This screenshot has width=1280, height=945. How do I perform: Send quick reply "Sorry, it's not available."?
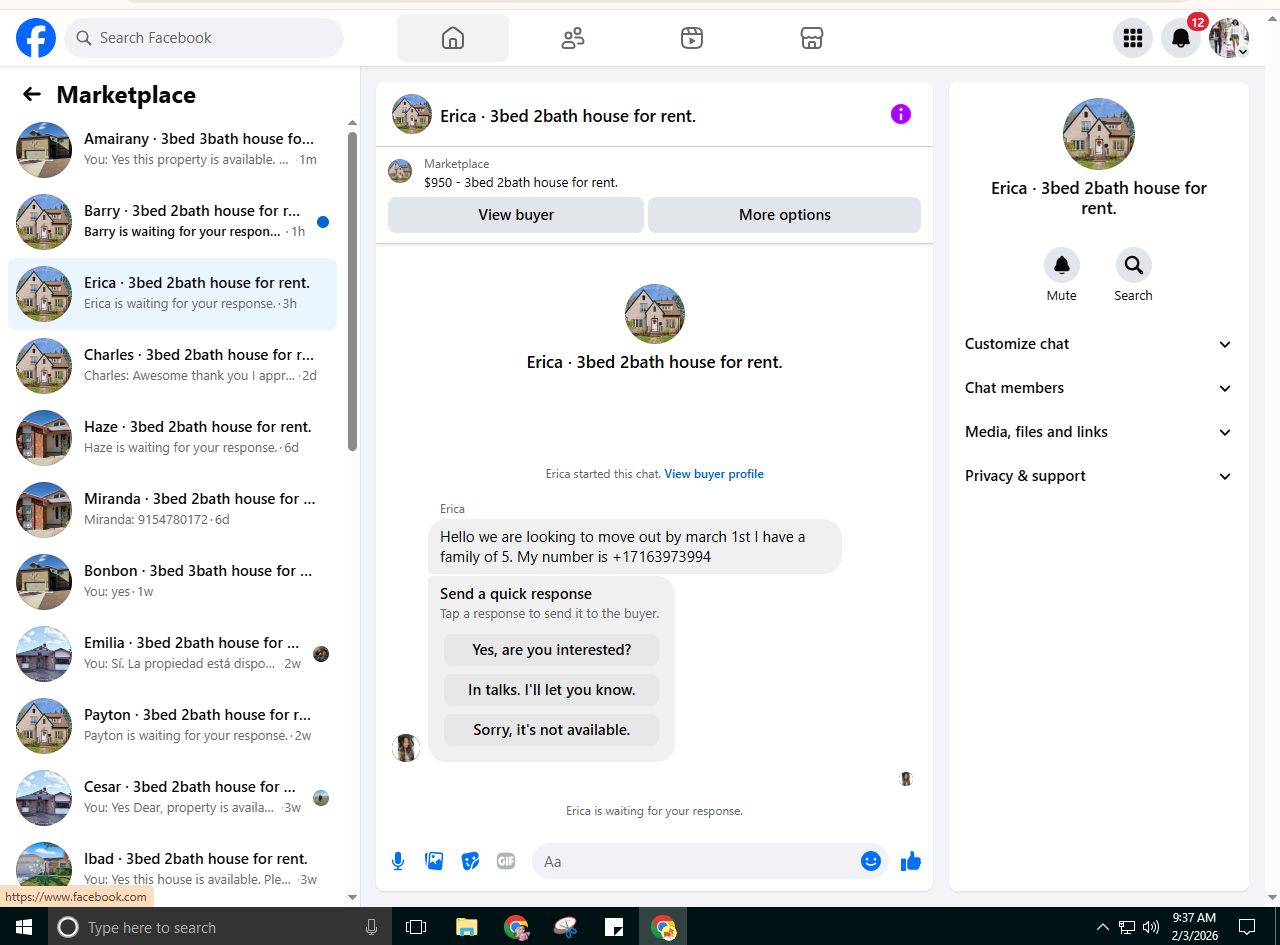click(552, 730)
